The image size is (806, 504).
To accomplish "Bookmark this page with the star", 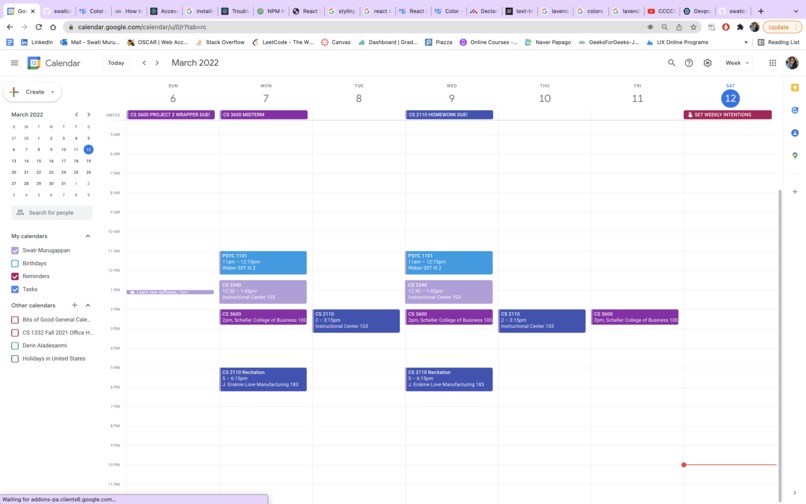I will click(693, 27).
